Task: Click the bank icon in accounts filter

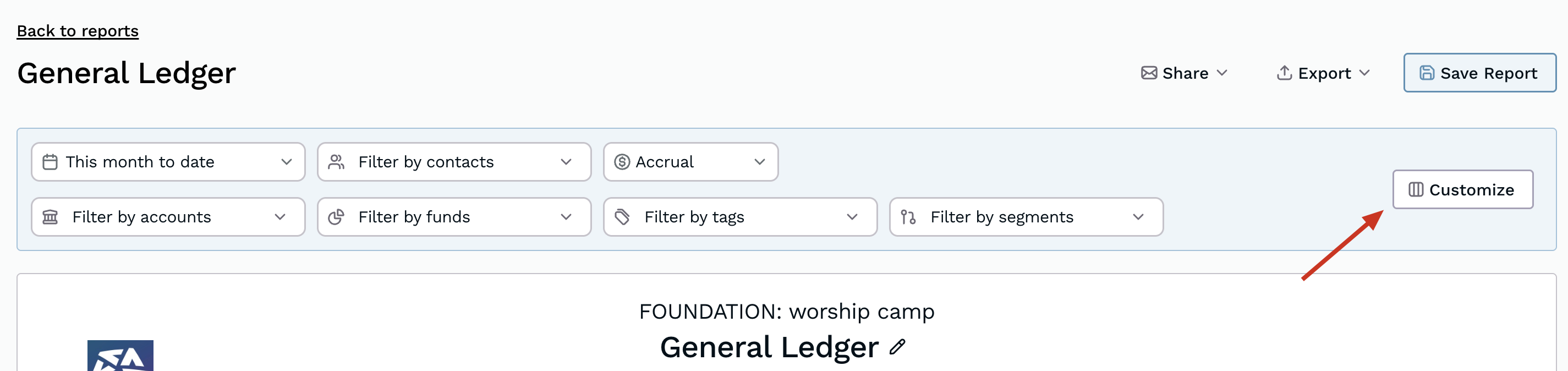Action: tap(50, 217)
